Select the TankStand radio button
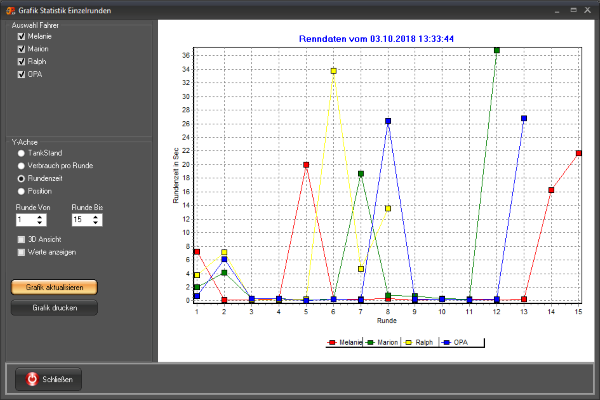 point(21,153)
